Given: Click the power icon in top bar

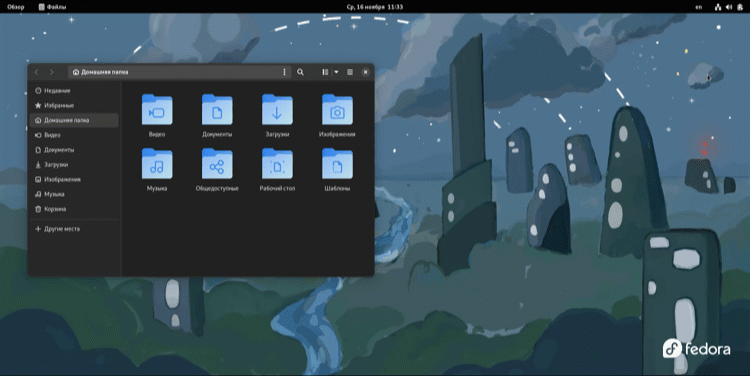Looking at the screenshot, I should [x=740, y=7].
